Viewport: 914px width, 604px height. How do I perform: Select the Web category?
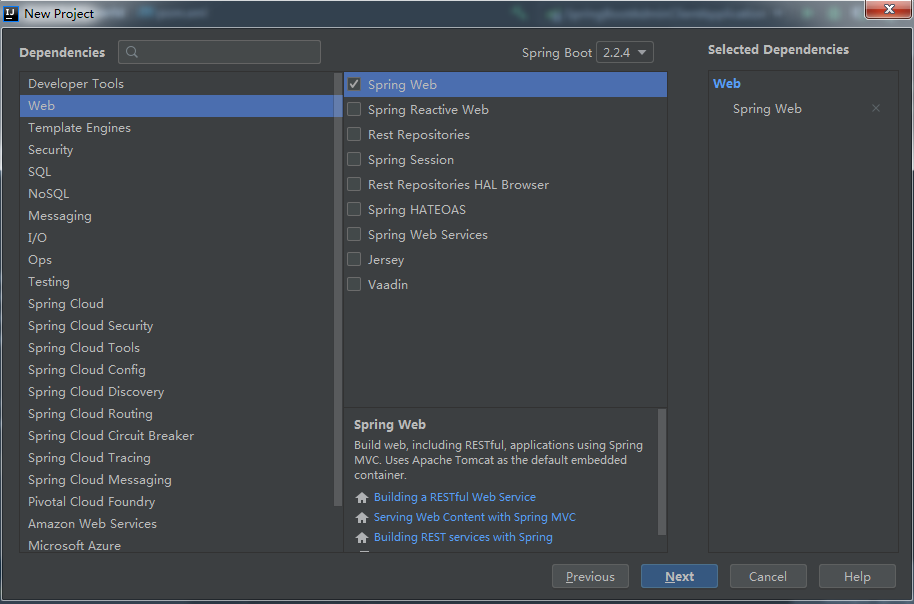[x=177, y=106]
